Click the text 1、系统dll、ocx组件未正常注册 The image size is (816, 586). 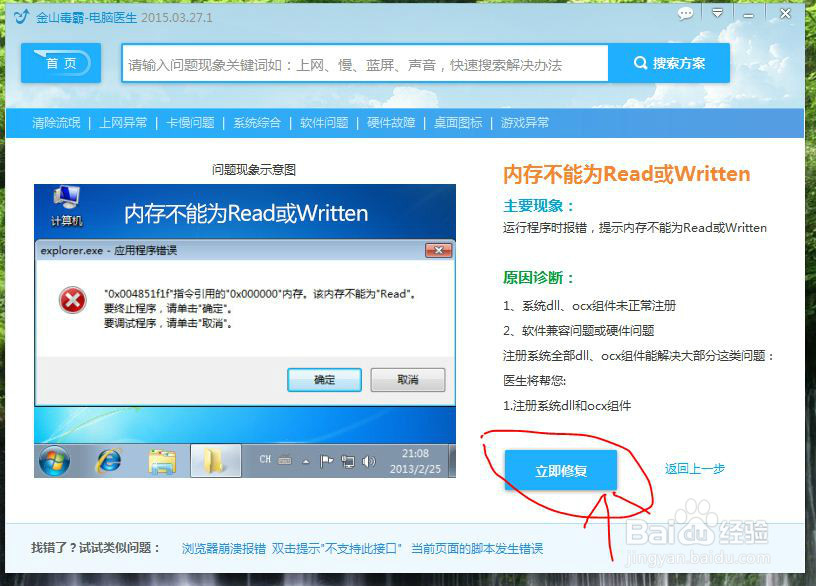[x=589, y=305]
